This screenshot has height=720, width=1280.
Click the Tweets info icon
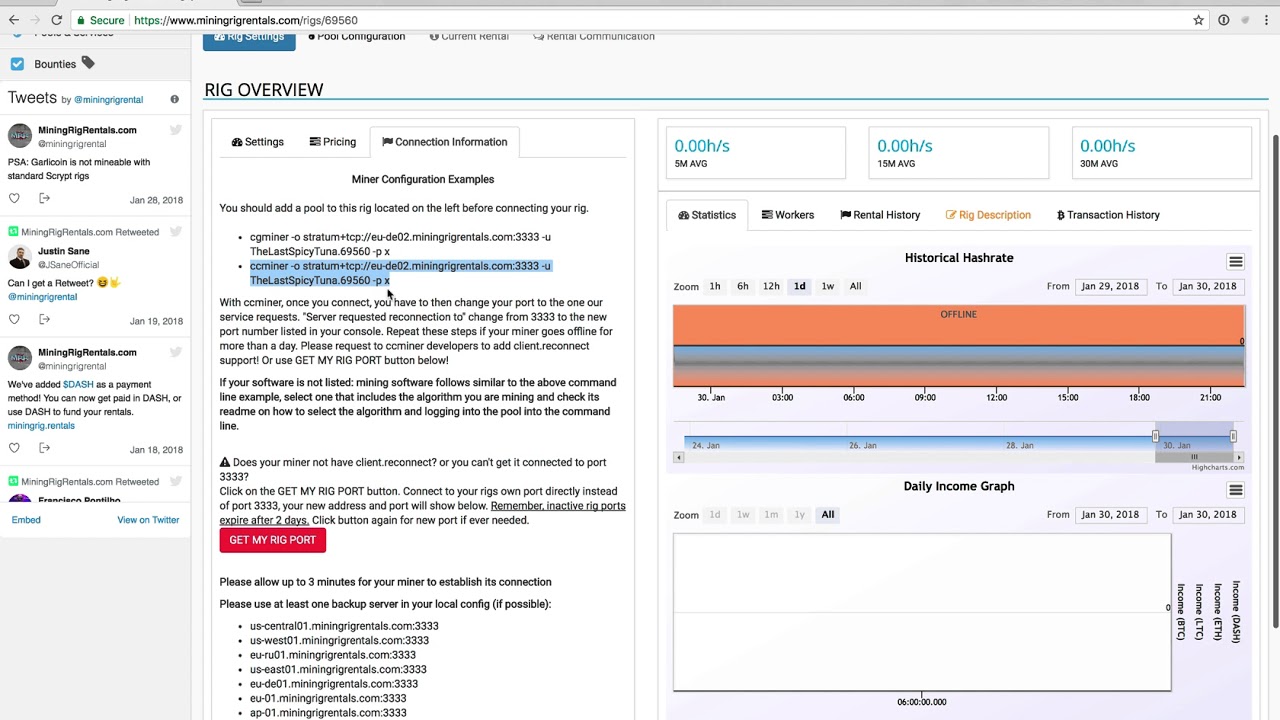point(174,99)
